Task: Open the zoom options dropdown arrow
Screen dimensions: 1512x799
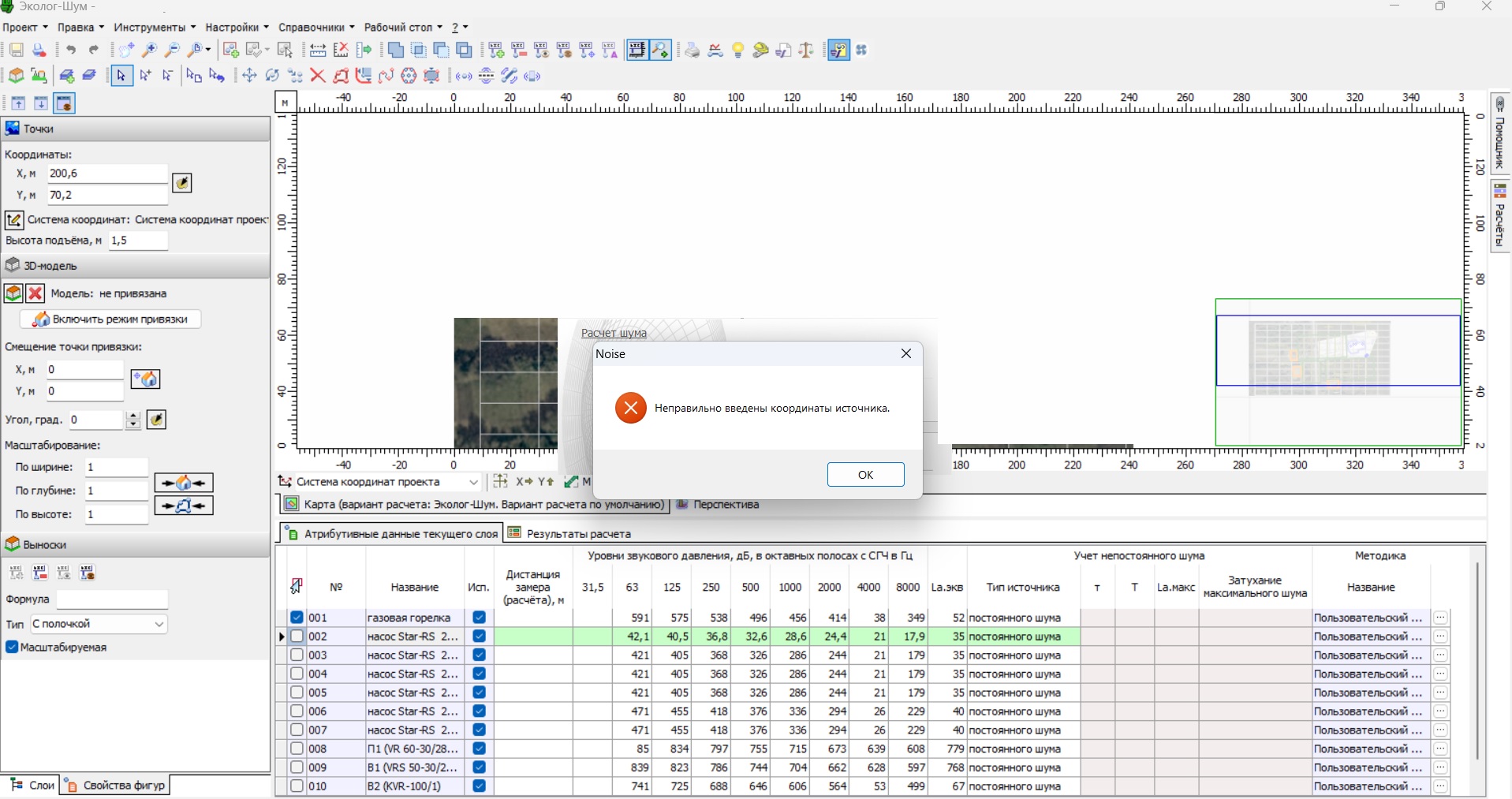Action: (210, 50)
